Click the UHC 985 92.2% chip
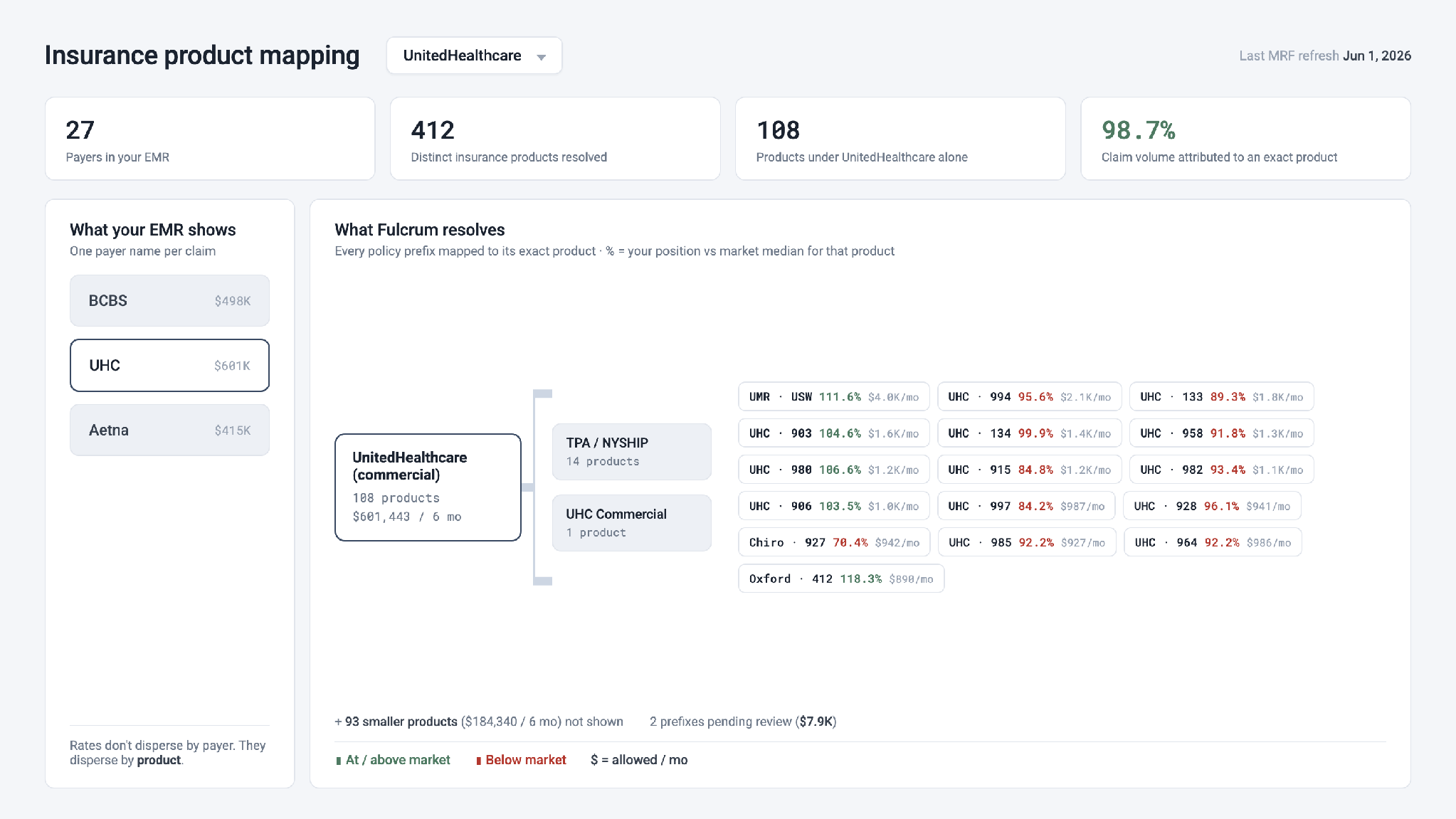1456x819 pixels. coord(1027,542)
